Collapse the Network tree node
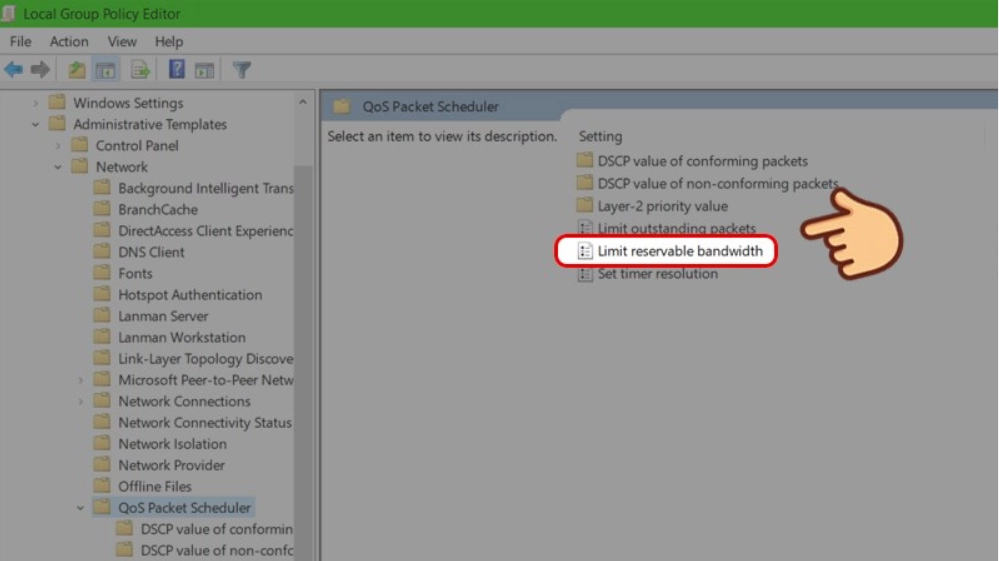 pyautogui.click(x=58, y=167)
